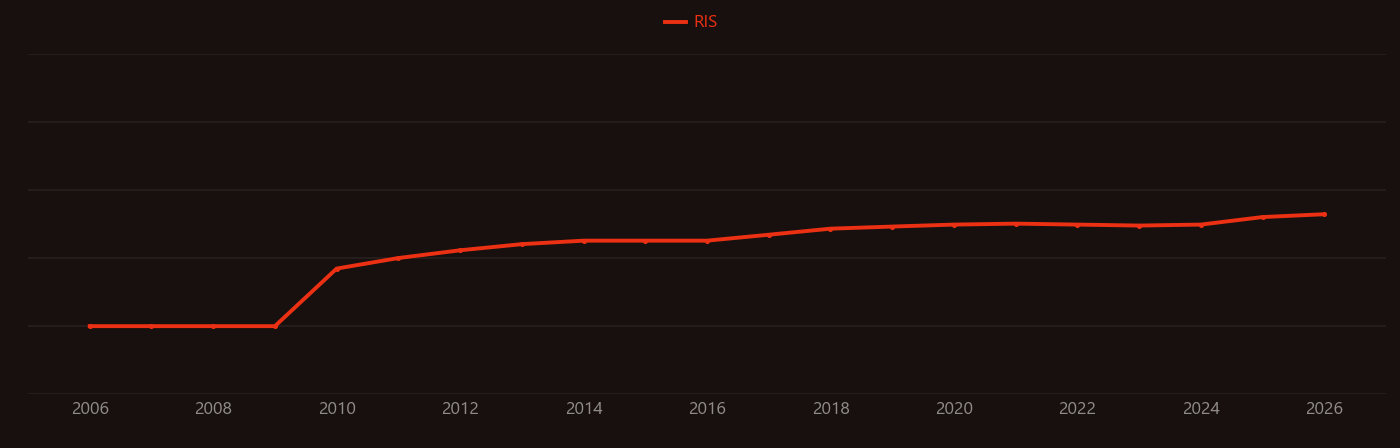This screenshot has height=448, width=1400.
Task: Click the 2006 x-axis label
Action: [x=90, y=409]
